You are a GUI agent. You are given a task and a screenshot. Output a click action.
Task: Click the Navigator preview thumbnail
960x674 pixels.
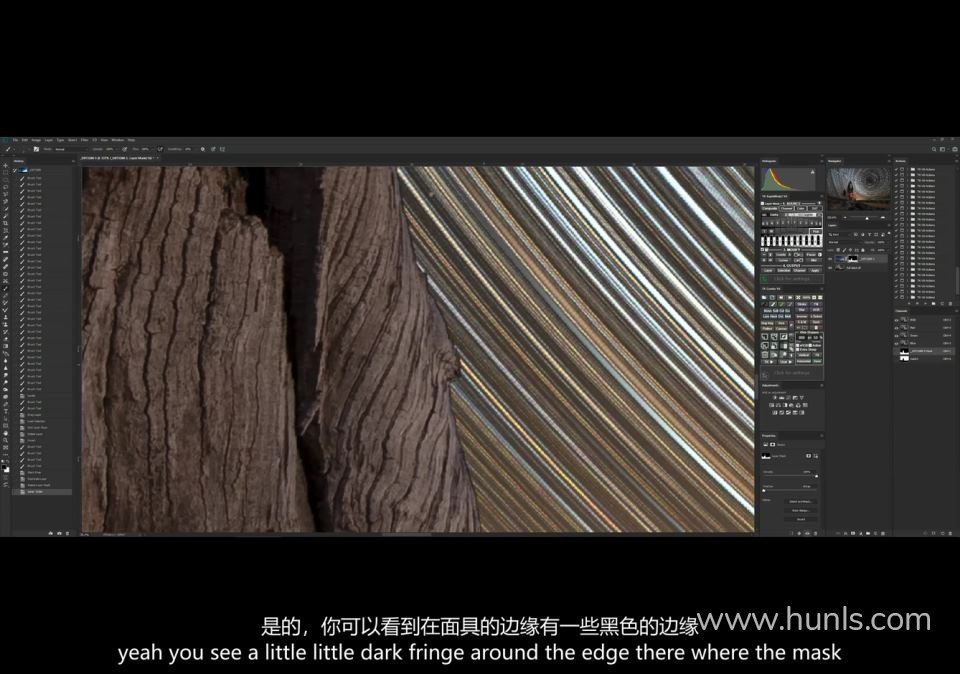pos(858,189)
